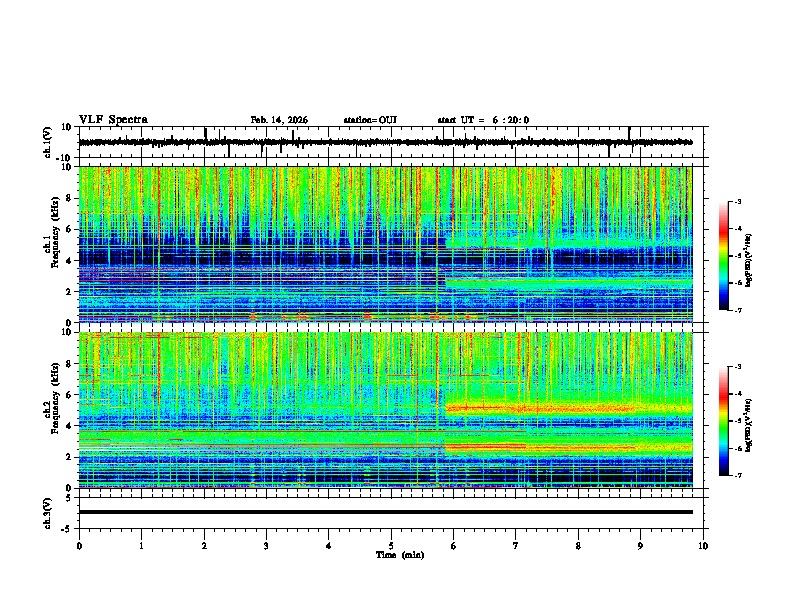Click the '8' kHz tick on ch.1 spectrogram
Image resolution: width=792 pixels, height=612 pixels.
[x=70, y=198]
